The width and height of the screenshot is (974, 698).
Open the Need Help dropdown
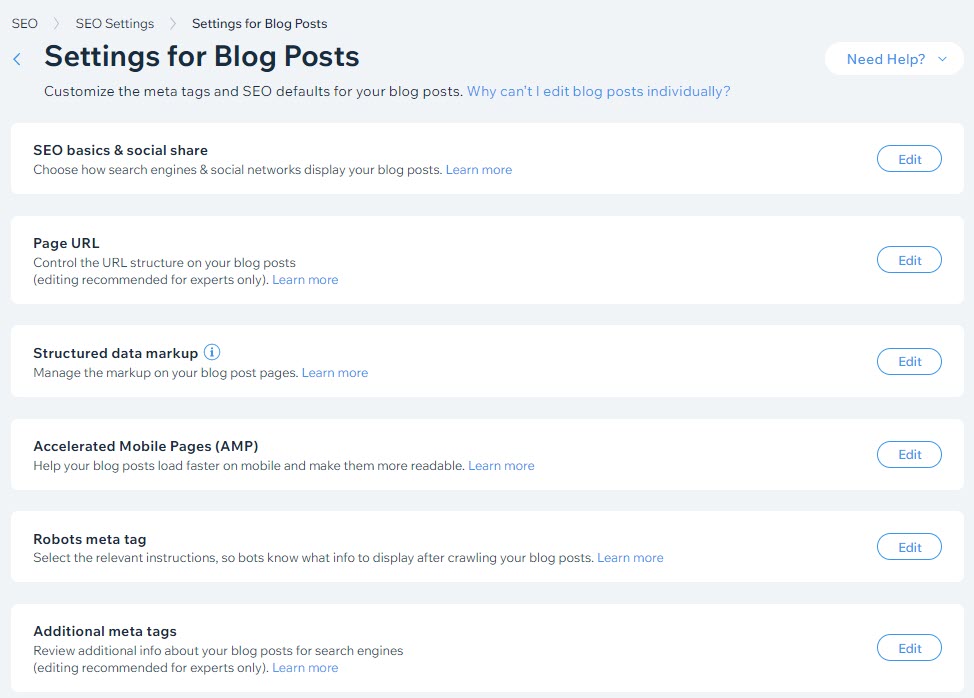click(896, 59)
